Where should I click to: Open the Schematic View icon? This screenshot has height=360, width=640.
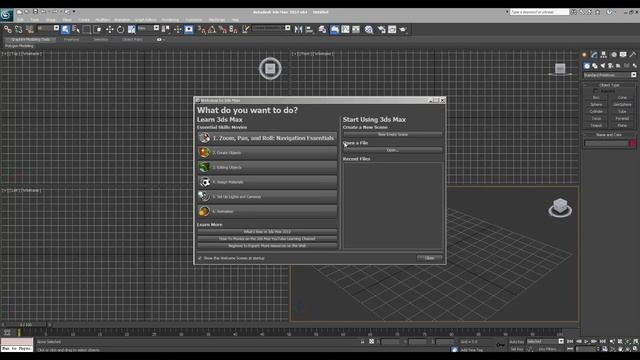[x=356, y=29]
